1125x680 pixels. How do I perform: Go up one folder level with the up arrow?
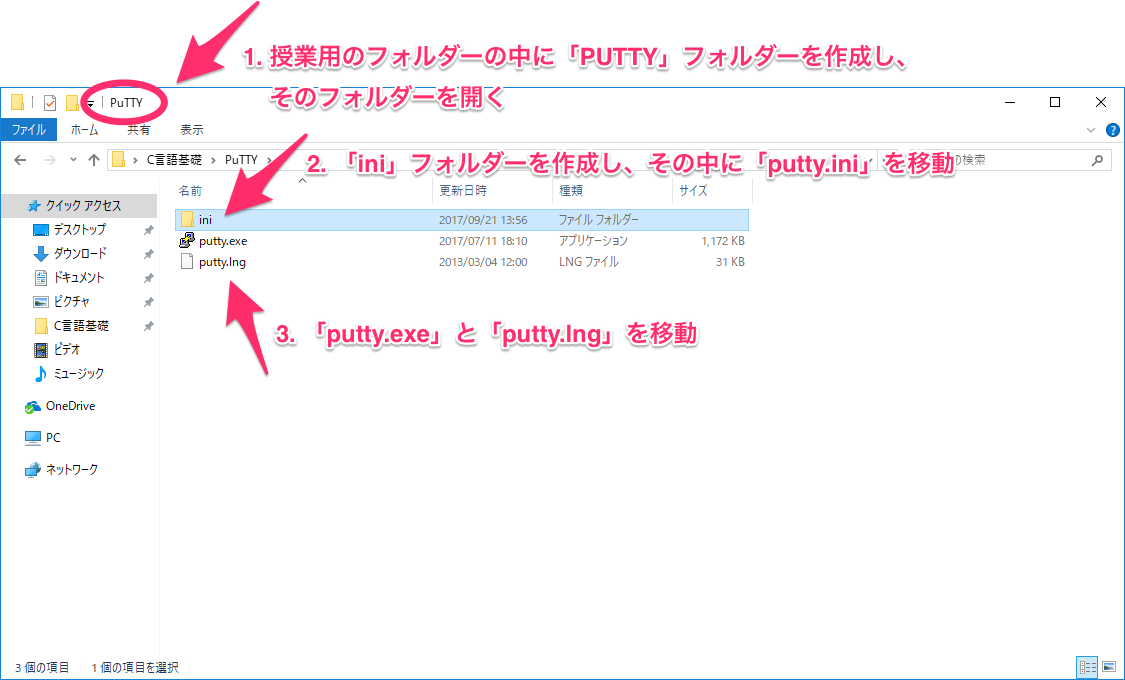tap(94, 158)
